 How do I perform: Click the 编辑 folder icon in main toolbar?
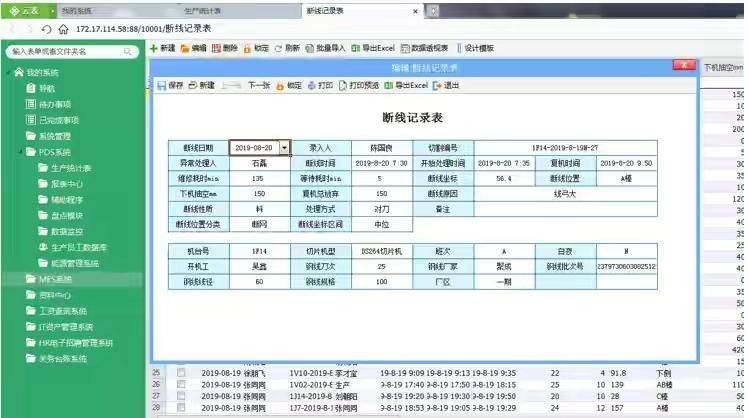coord(185,48)
